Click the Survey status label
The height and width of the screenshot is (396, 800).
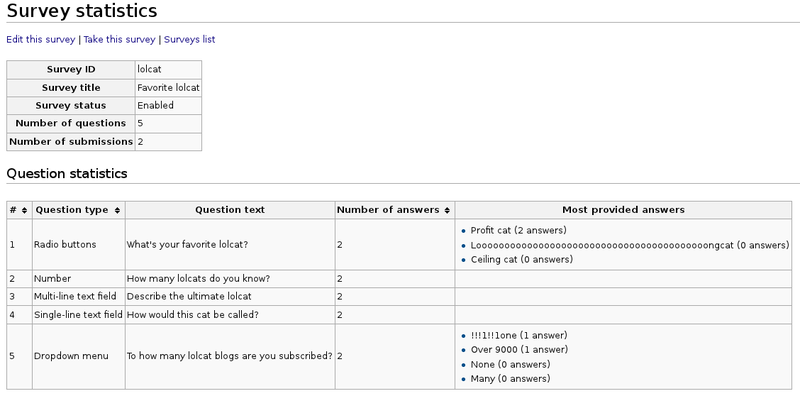71,106
